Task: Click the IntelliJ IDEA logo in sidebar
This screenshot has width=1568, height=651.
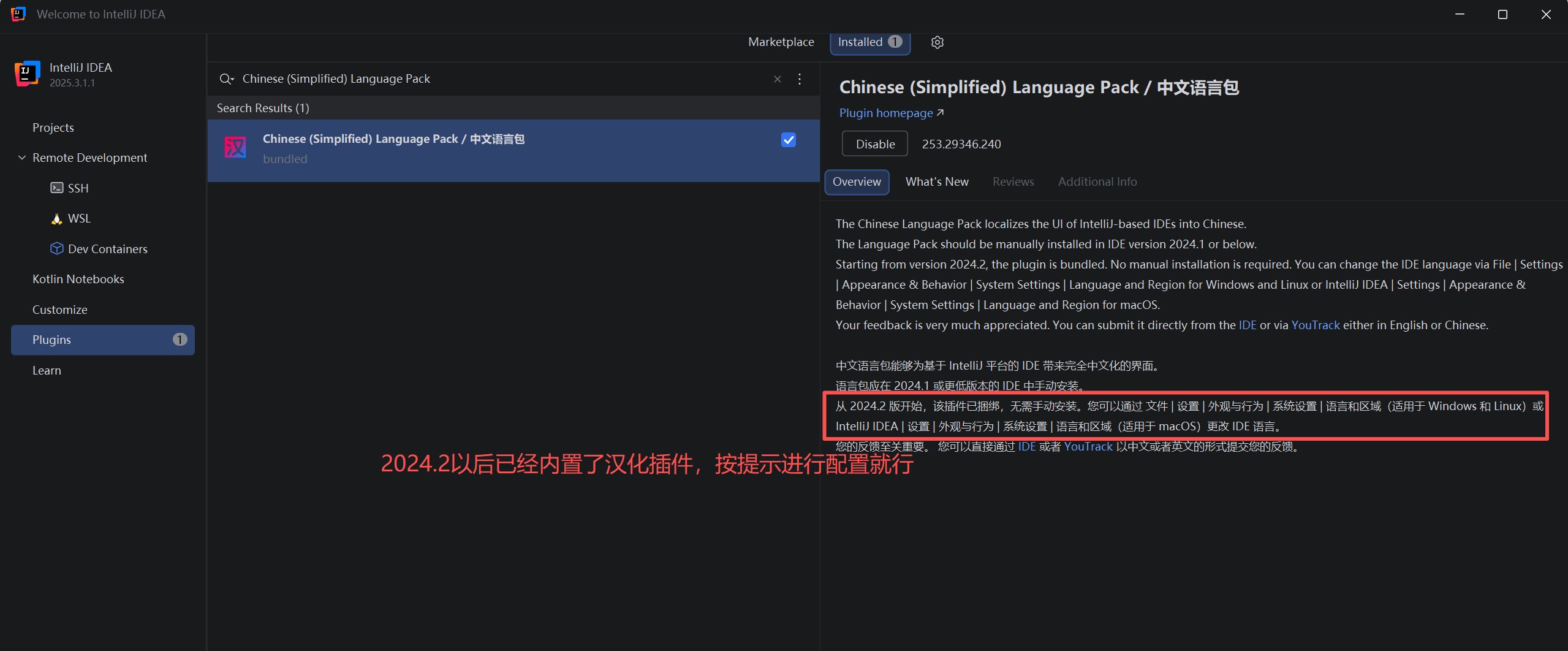Action: tap(27, 74)
